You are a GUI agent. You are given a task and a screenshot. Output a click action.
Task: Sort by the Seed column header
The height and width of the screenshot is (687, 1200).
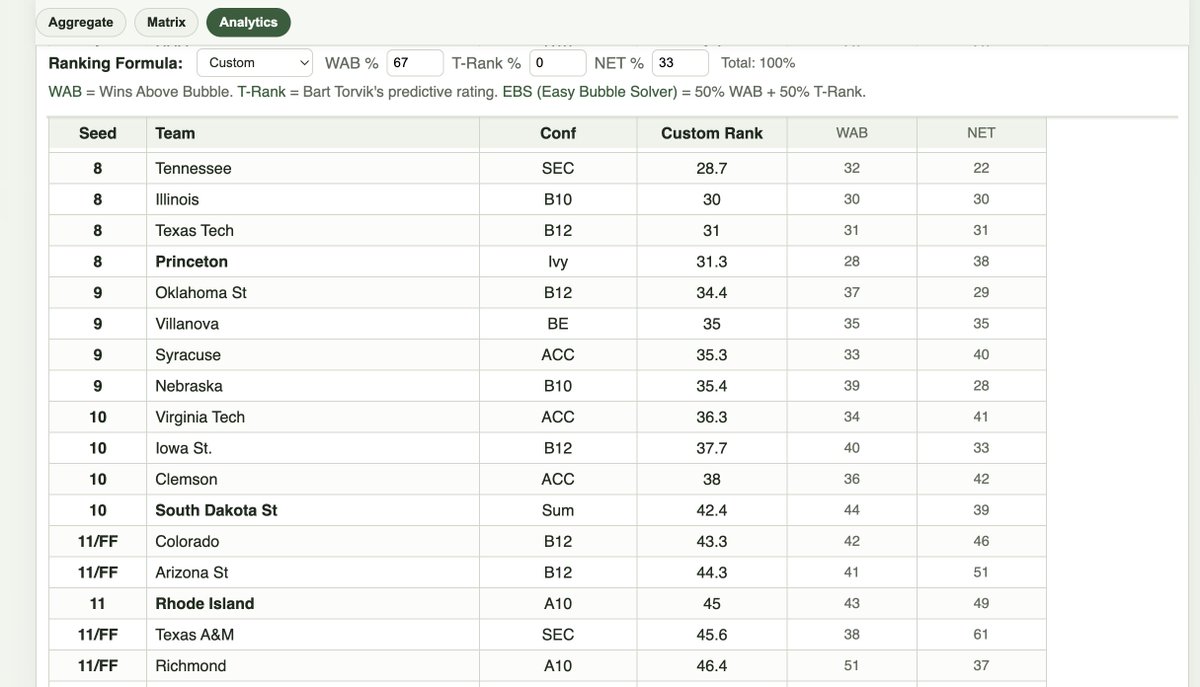98,133
